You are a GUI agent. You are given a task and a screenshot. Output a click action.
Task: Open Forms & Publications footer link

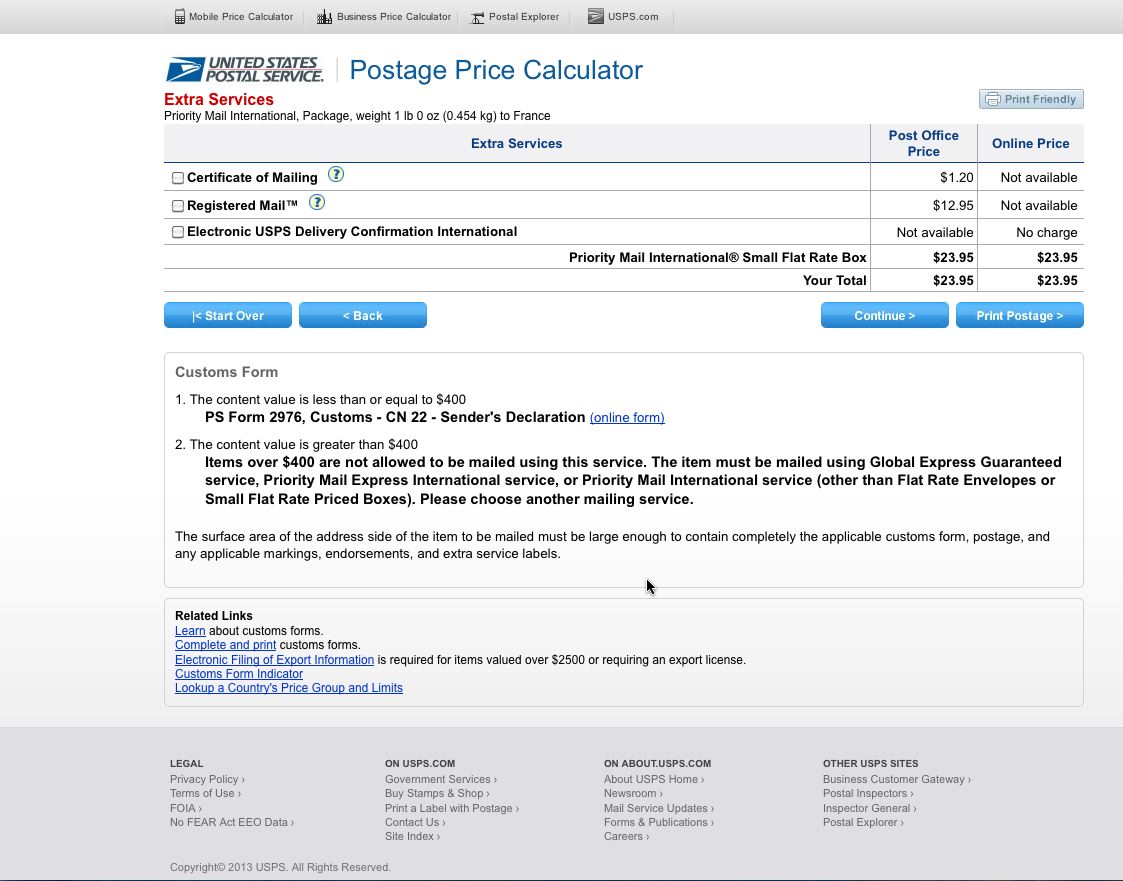(x=658, y=822)
